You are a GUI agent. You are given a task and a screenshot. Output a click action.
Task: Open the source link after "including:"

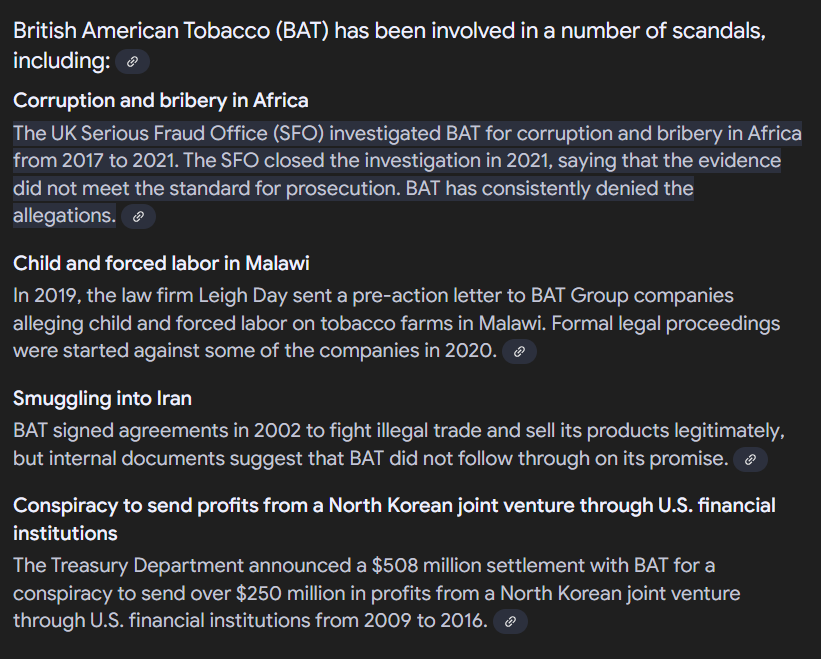[x=132, y=62]
